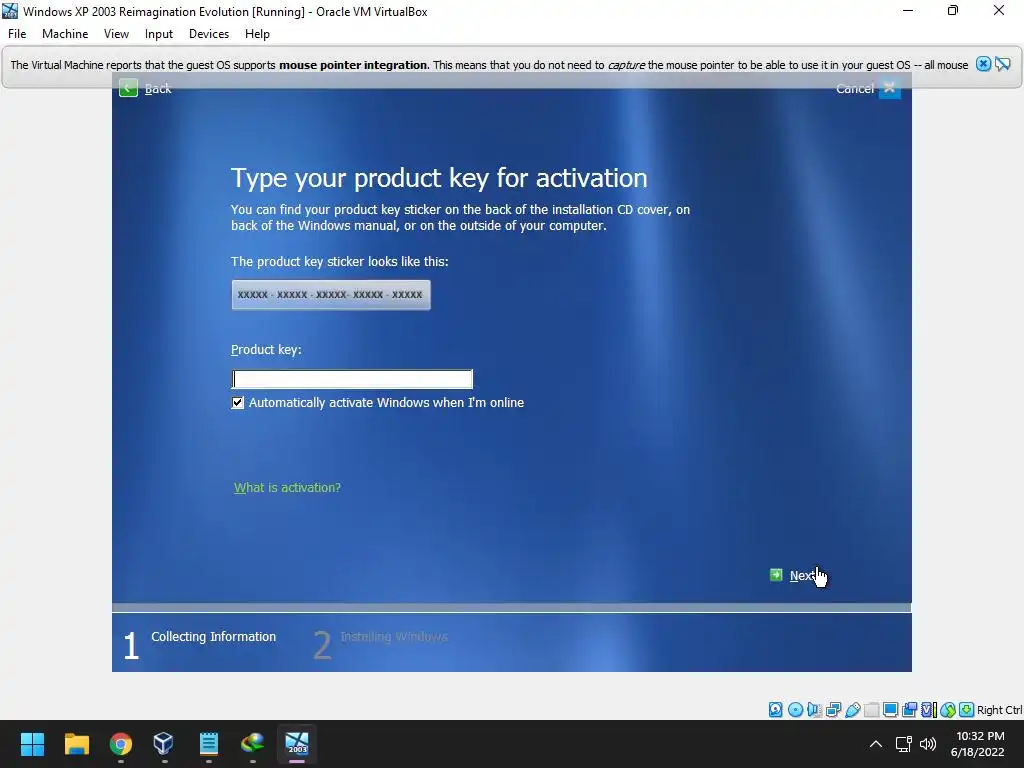Click the mouse integration indicator icon
1024x768 pixels.
948,710
